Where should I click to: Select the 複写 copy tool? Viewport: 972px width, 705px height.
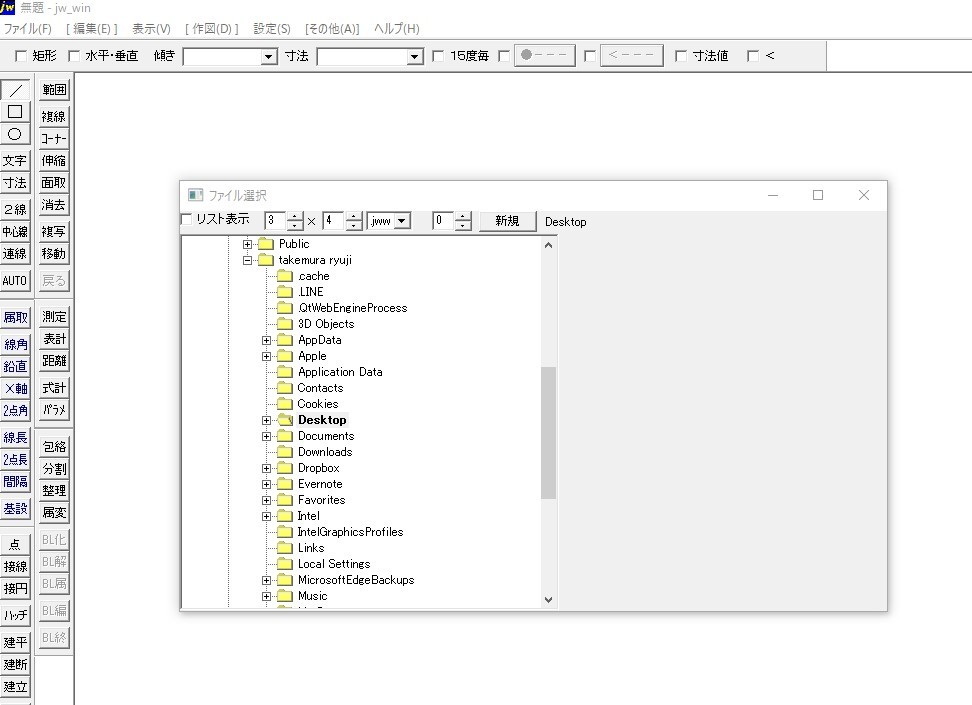54,232
